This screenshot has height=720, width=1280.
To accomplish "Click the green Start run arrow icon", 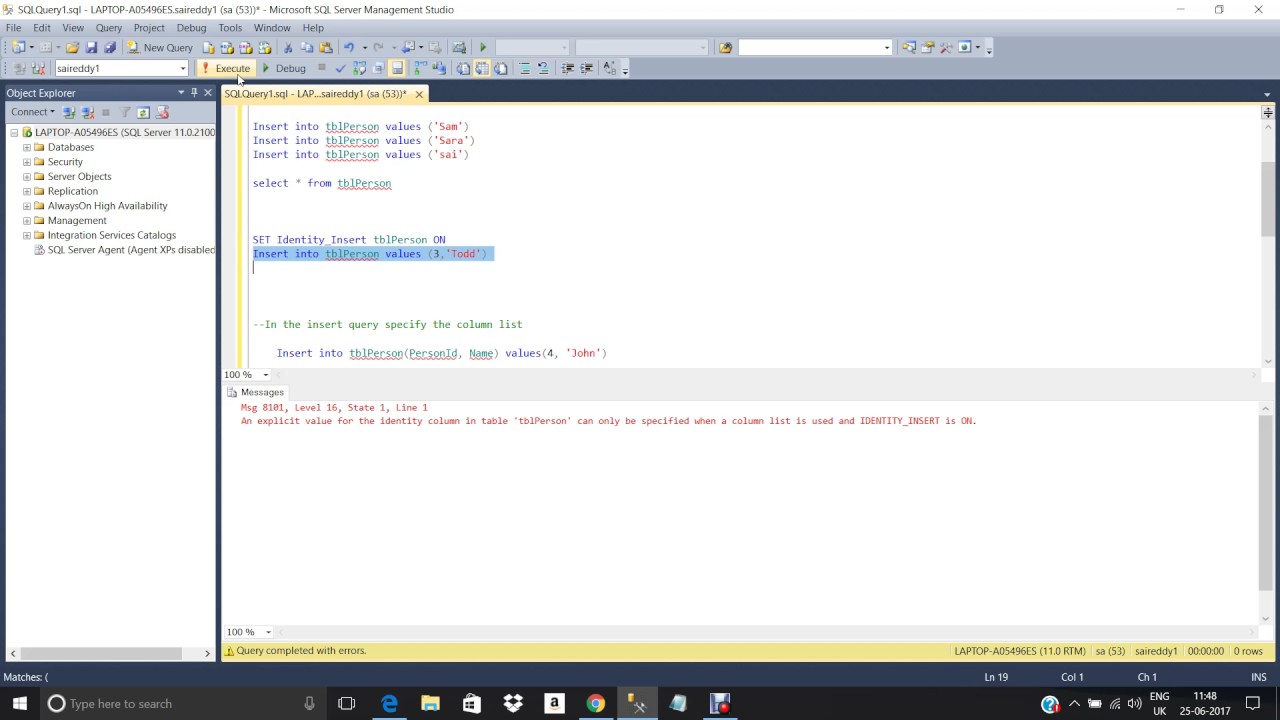I will tap(483, 47).
